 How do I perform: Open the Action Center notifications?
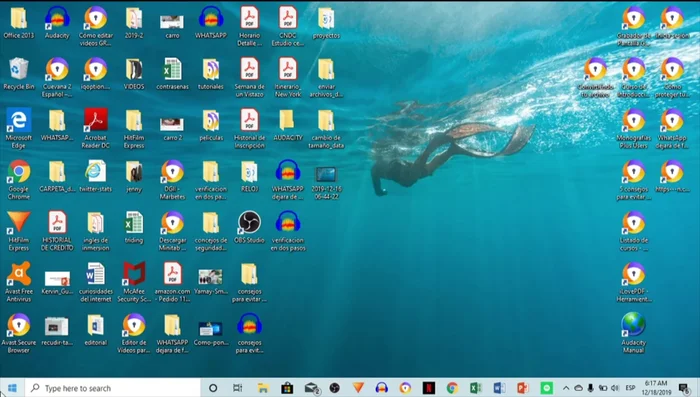click(x=683, y=388)
